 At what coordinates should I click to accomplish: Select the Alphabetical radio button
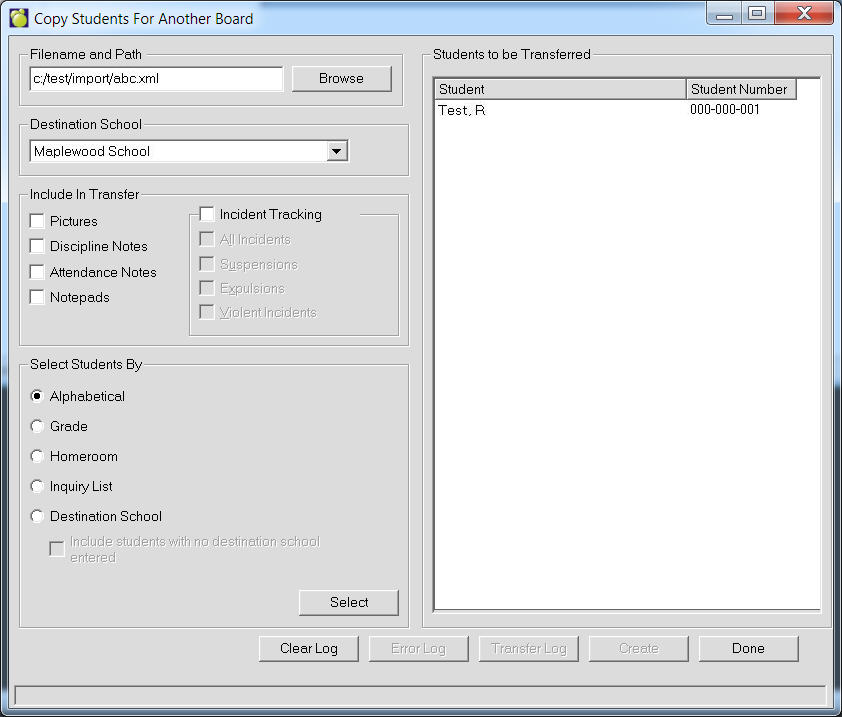click(38, 396)
